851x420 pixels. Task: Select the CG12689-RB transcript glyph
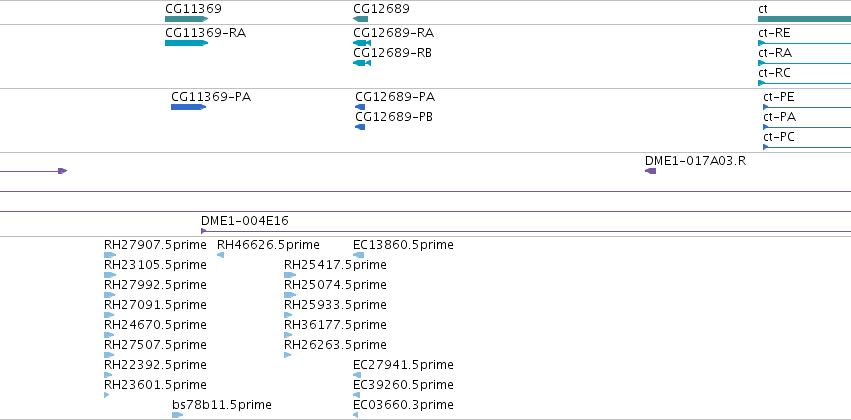tap(361, 63)
